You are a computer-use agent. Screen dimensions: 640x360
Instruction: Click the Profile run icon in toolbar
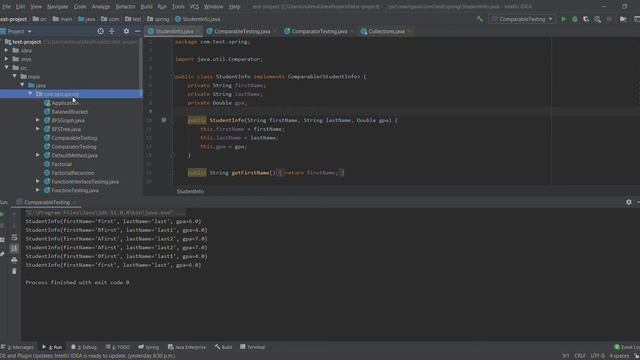click(598, 19)
